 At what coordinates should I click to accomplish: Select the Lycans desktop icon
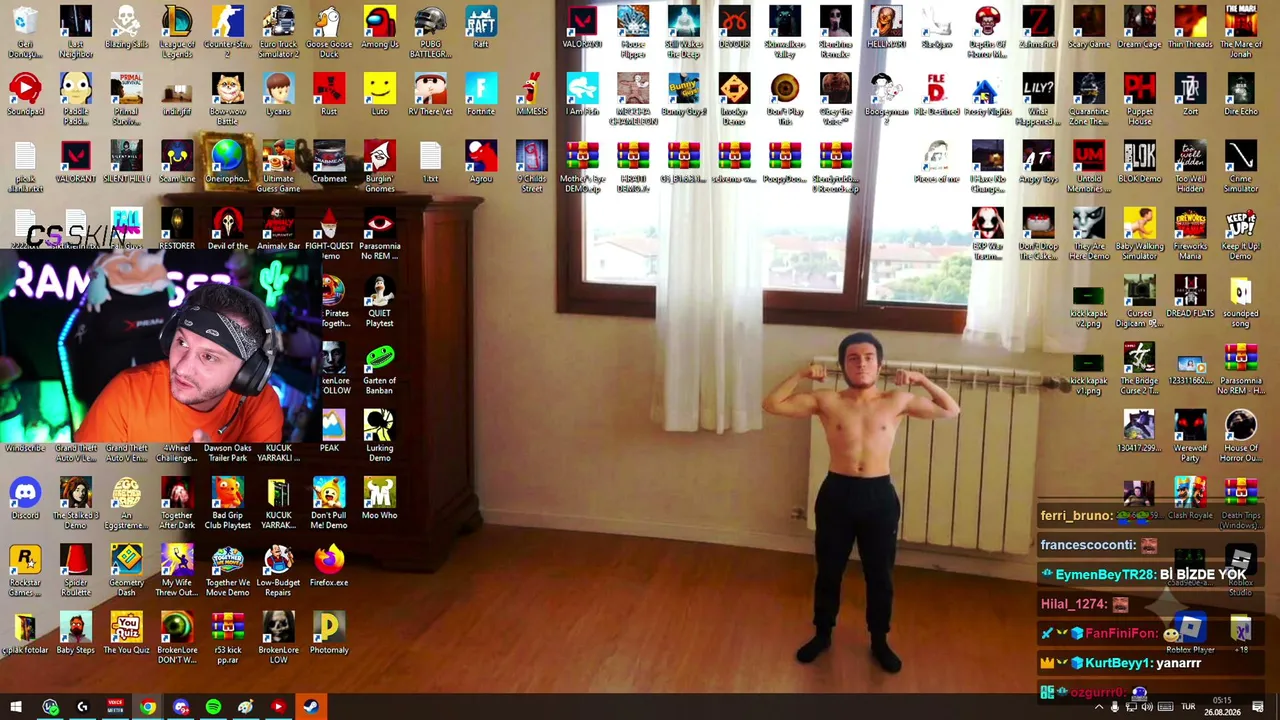278,95
